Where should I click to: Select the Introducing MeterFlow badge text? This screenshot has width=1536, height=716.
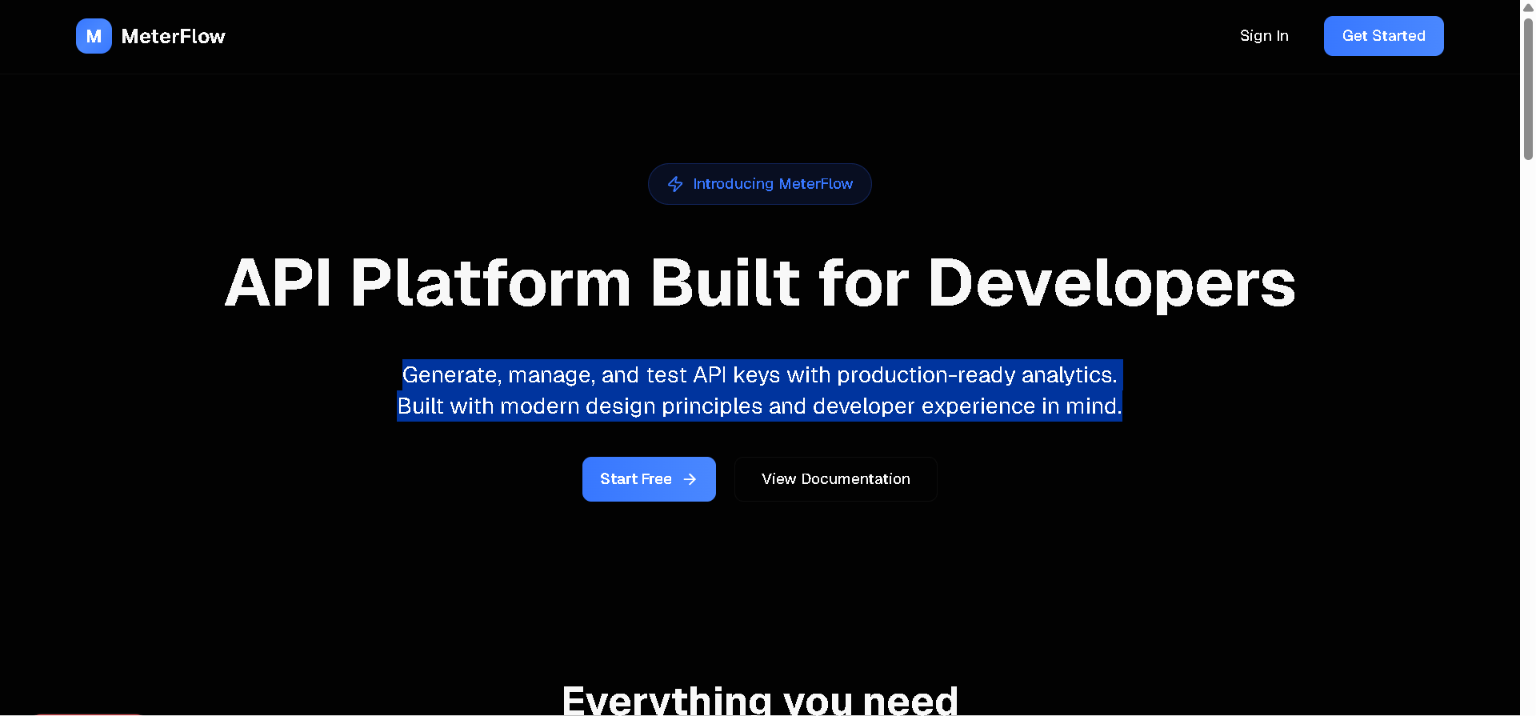pyautogui.click(x=773, y=184)
